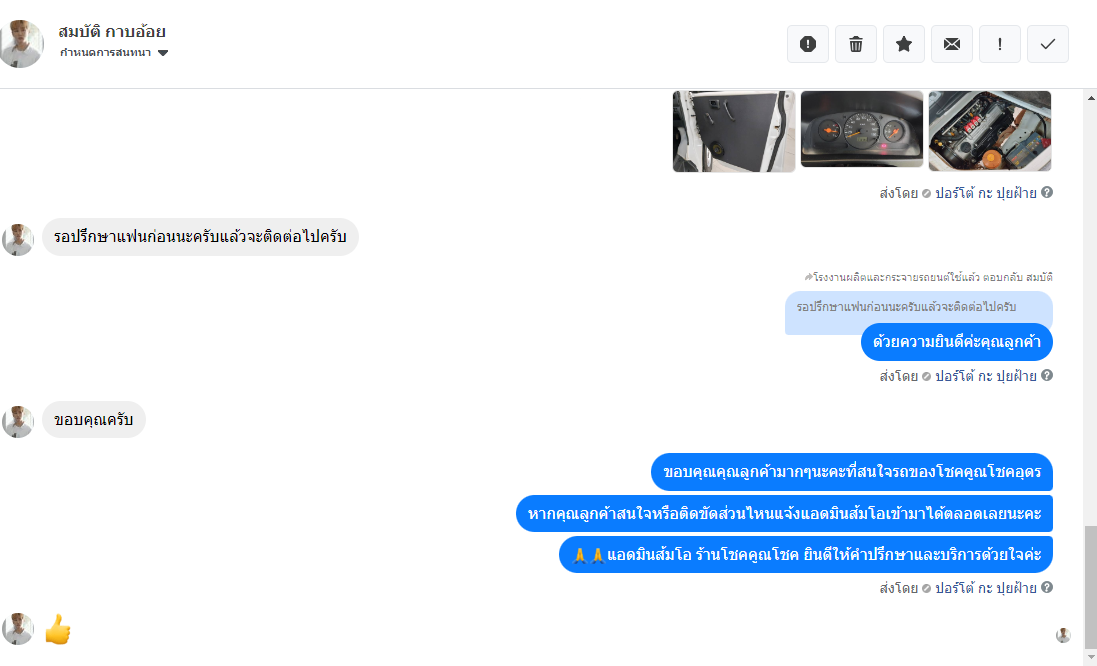Mark conversation as spam using exclamation circle icon
Image resolution: width=1097 pixels, height=666 pixels.
coord(807,44)
